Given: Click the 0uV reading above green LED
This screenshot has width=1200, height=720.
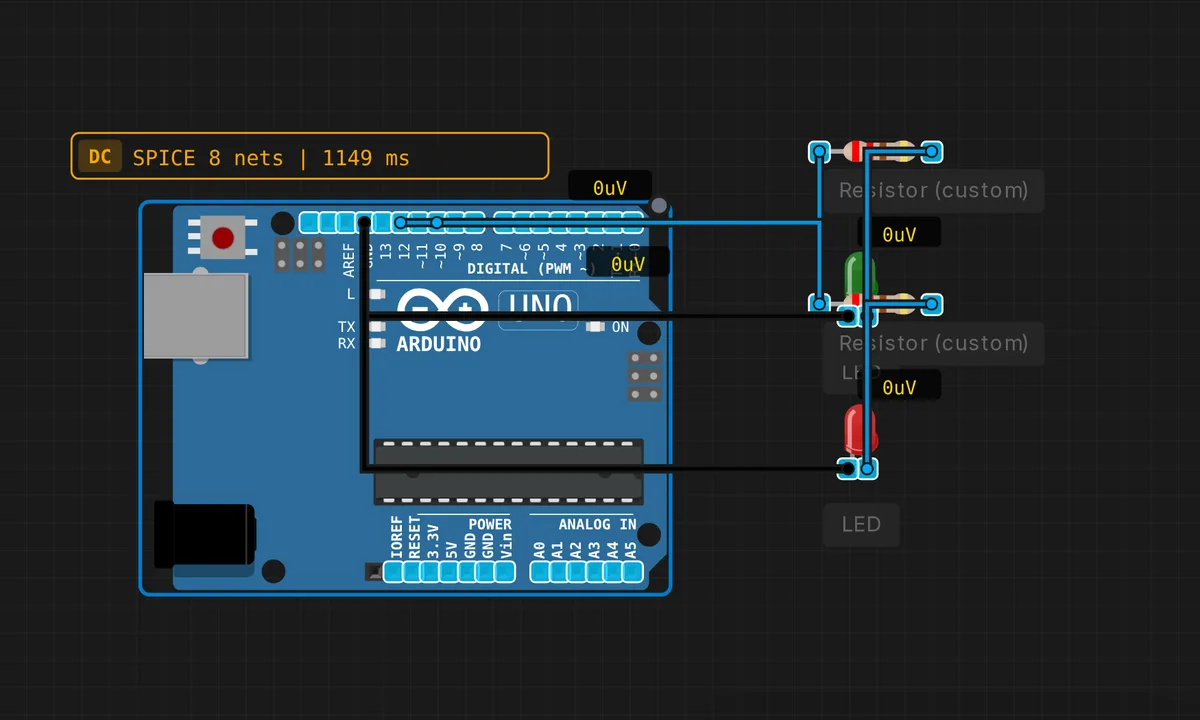Looking at the screenshot, I should coord(899,235).
